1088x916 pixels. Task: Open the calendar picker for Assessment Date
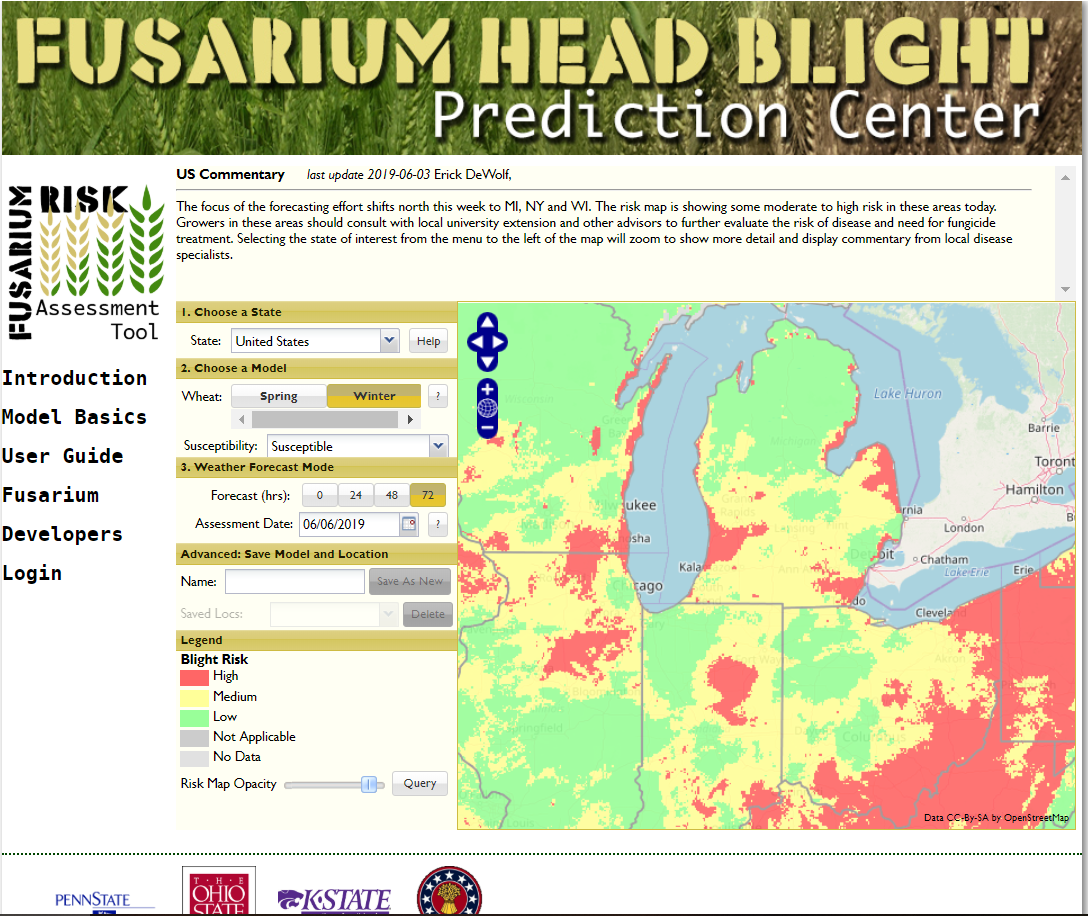pos(409,523)
